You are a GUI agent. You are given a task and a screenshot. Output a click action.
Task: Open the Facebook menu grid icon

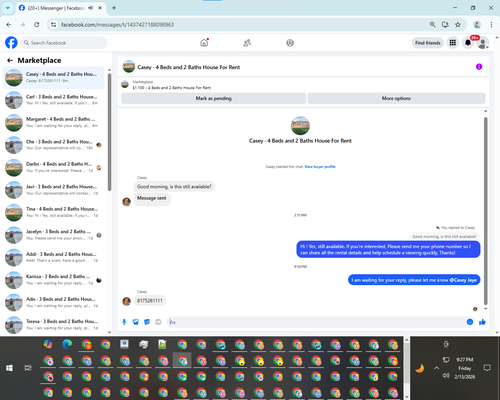point(453,43)
